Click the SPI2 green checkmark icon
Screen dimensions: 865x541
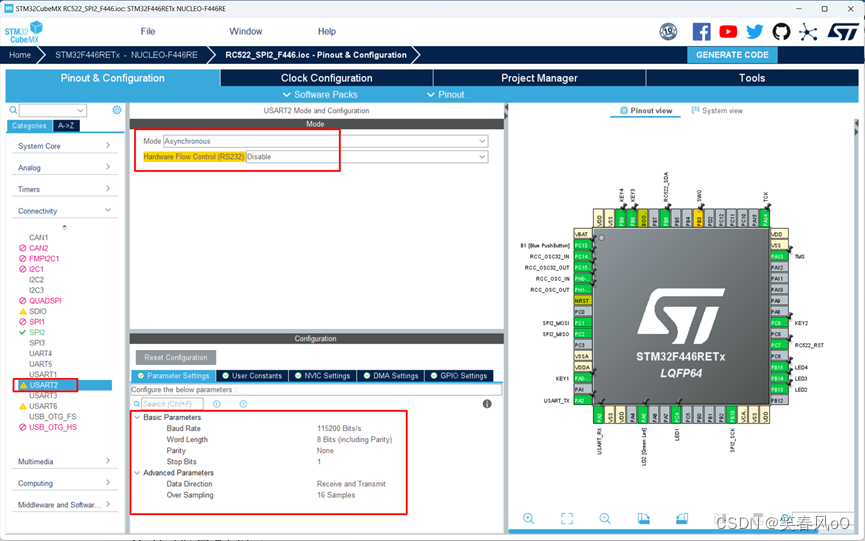(x=23, y=332)
